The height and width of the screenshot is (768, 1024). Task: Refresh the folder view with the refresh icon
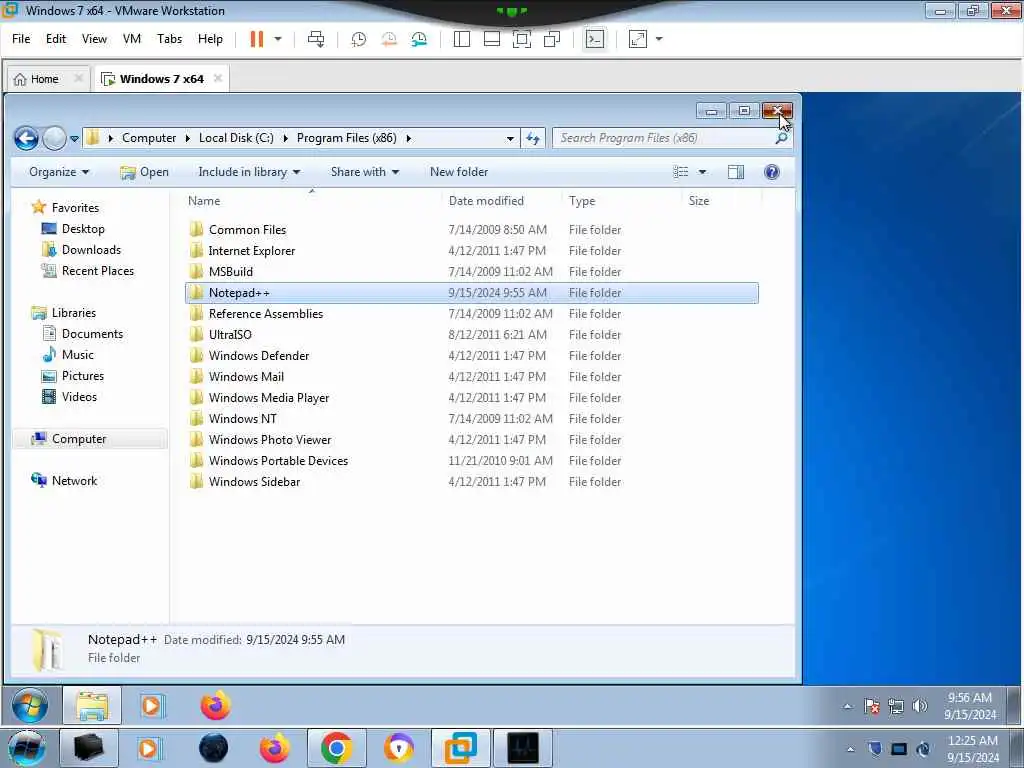(533, 138)
